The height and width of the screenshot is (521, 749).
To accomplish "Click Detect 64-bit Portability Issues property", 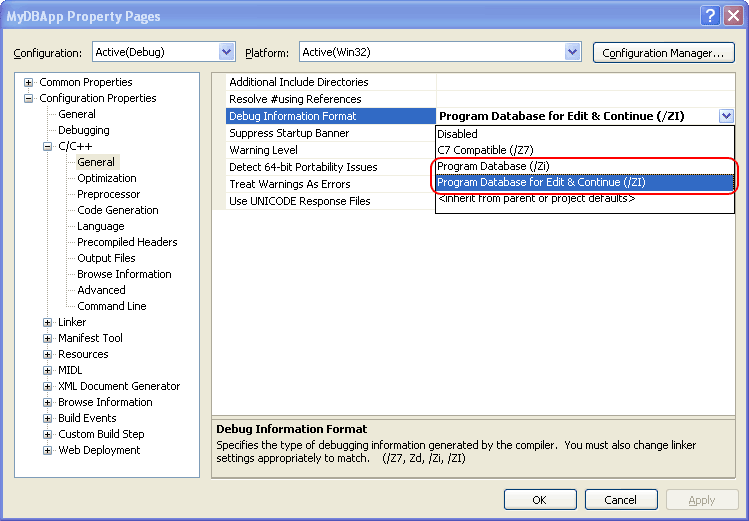I will 303,167.
